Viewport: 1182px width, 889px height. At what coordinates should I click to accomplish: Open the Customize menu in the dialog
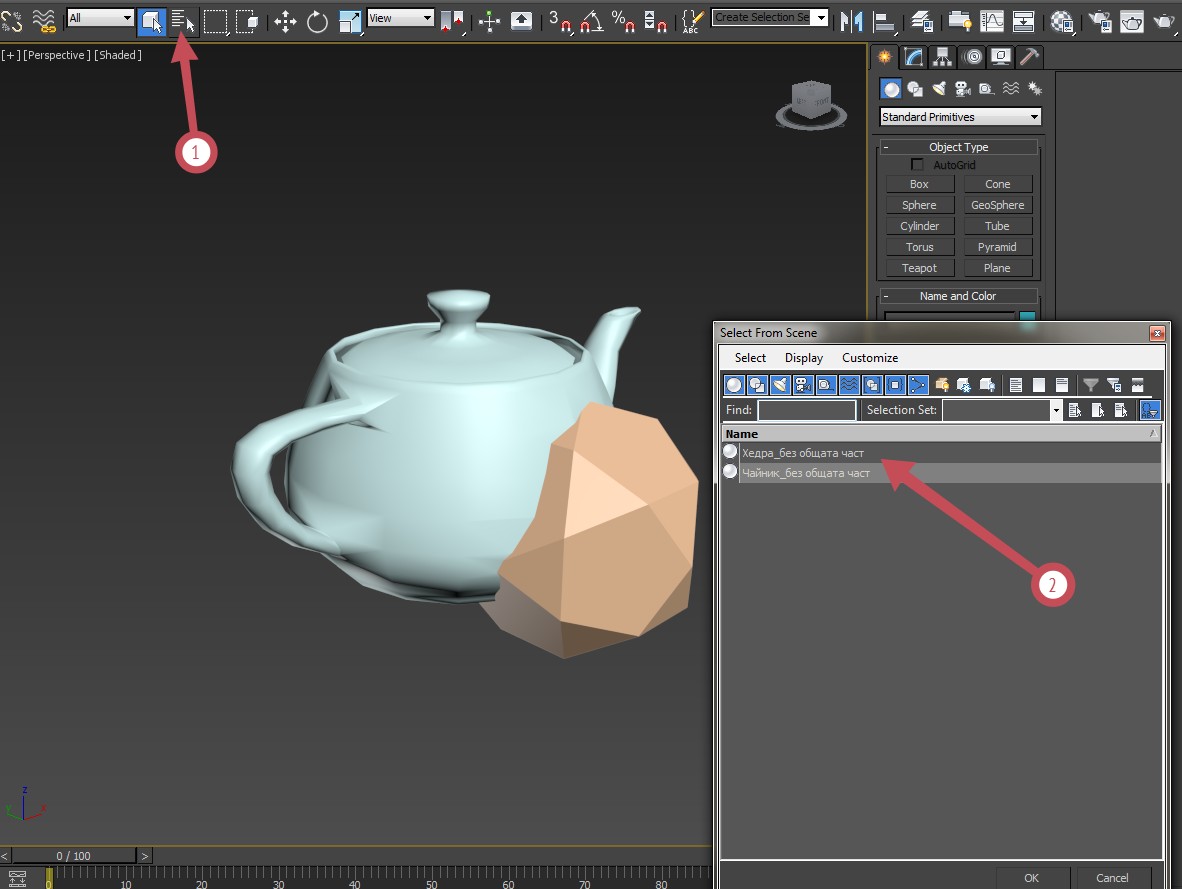click(x=870, y=358)
